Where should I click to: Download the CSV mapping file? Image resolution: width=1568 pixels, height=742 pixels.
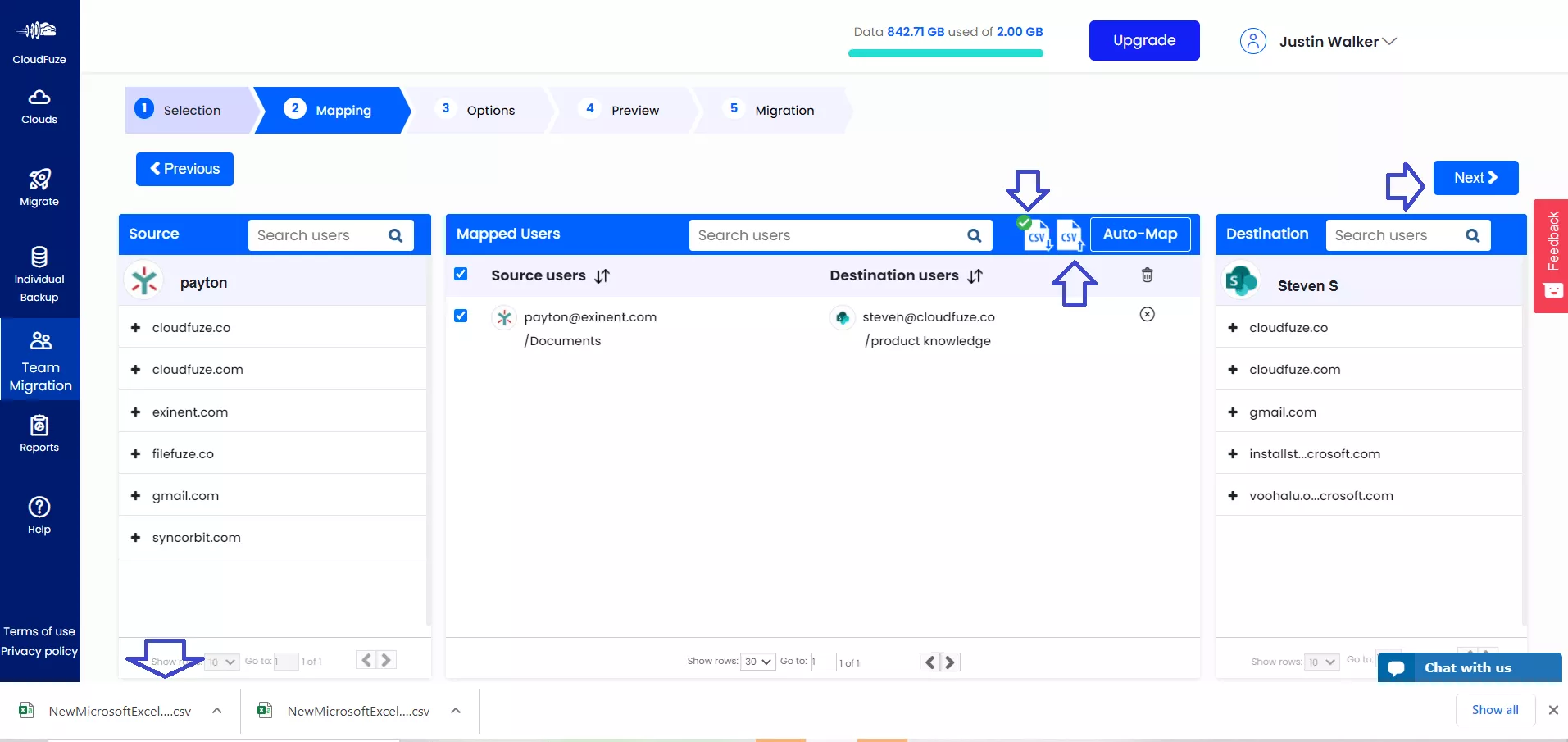point(1037,235)
